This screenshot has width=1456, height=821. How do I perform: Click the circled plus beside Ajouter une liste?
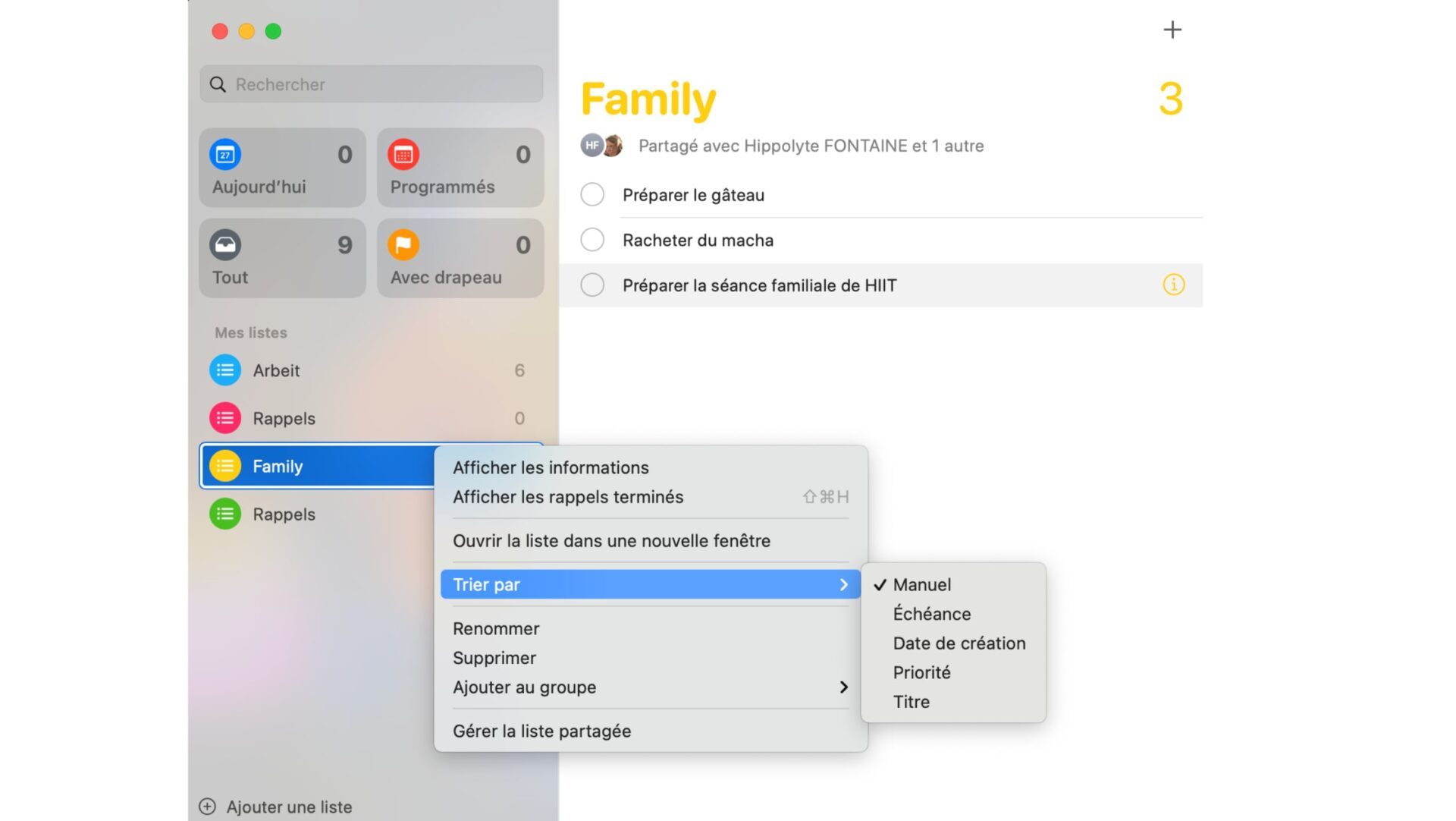[207, 807]
